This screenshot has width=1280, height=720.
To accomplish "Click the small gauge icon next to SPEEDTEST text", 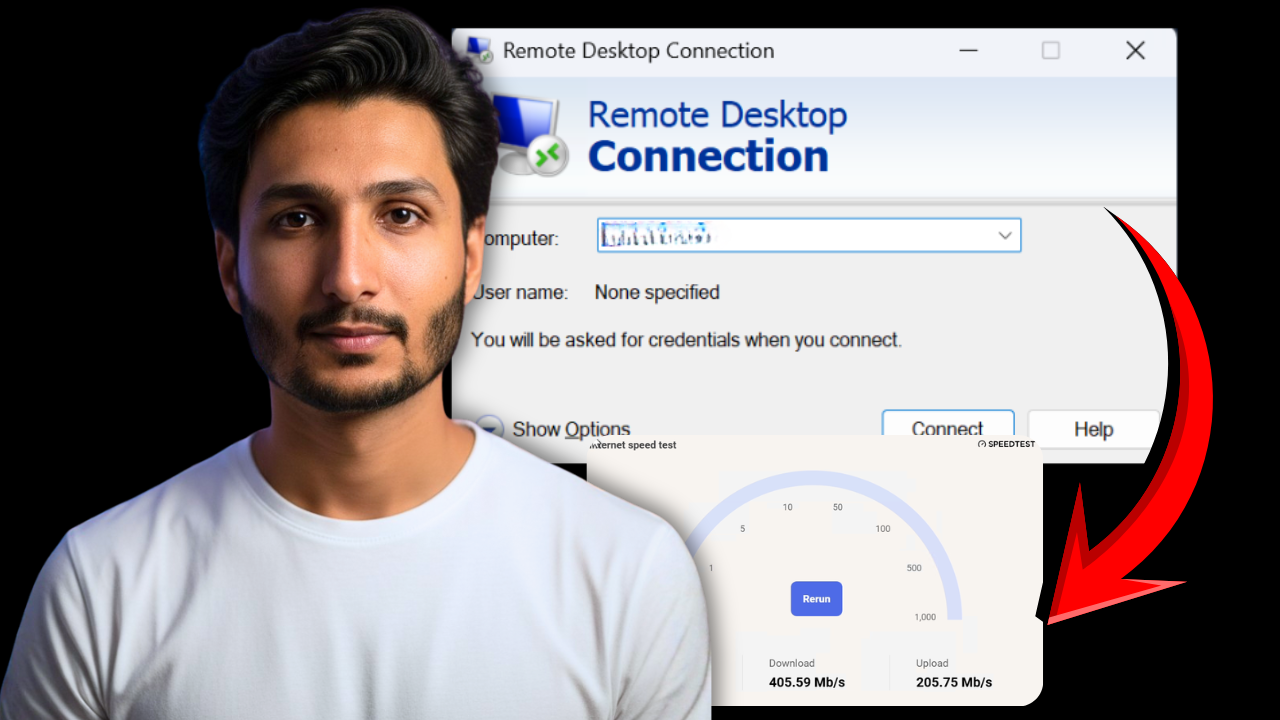I will pyautogui.click(x=982, y=443).
